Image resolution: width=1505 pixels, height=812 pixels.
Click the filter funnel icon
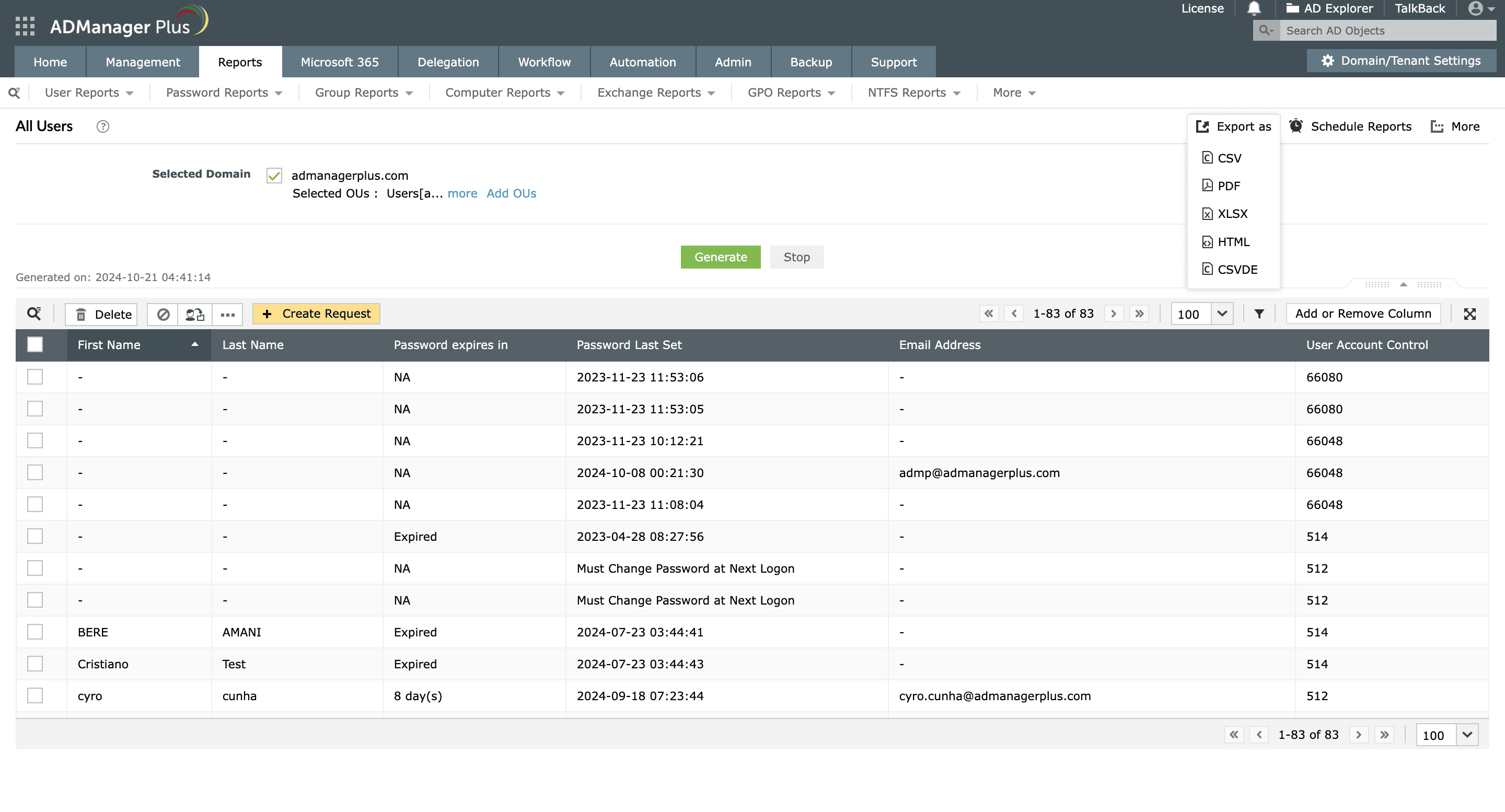[1259, 314]
